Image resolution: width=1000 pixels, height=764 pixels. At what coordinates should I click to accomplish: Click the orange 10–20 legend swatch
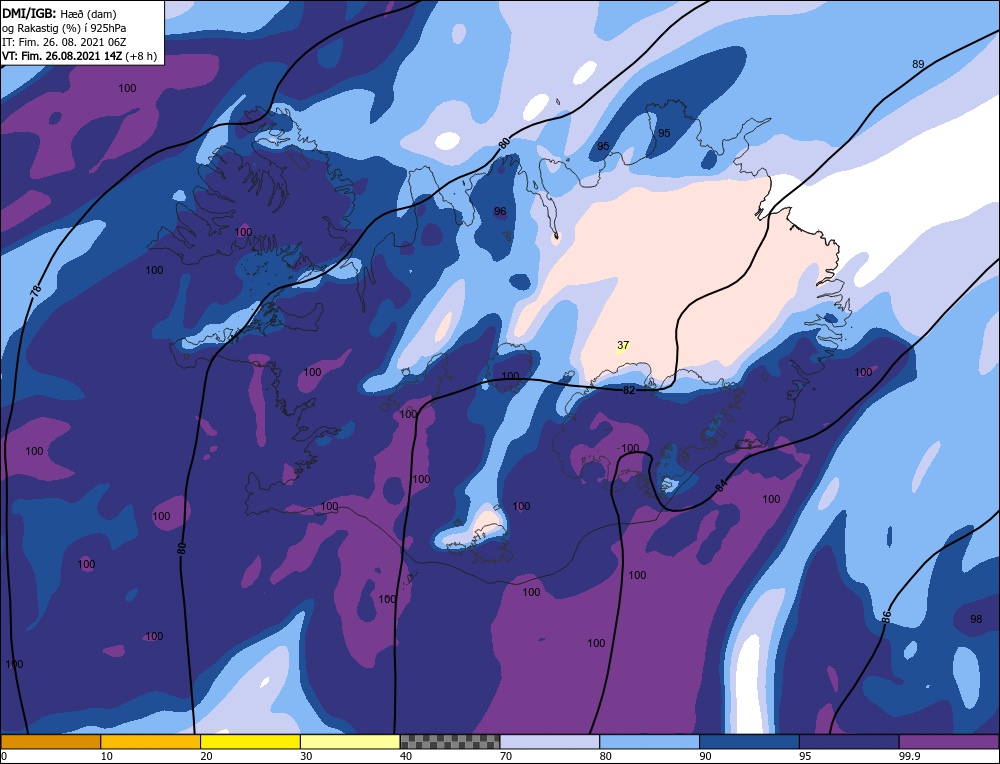pos(151,742)
